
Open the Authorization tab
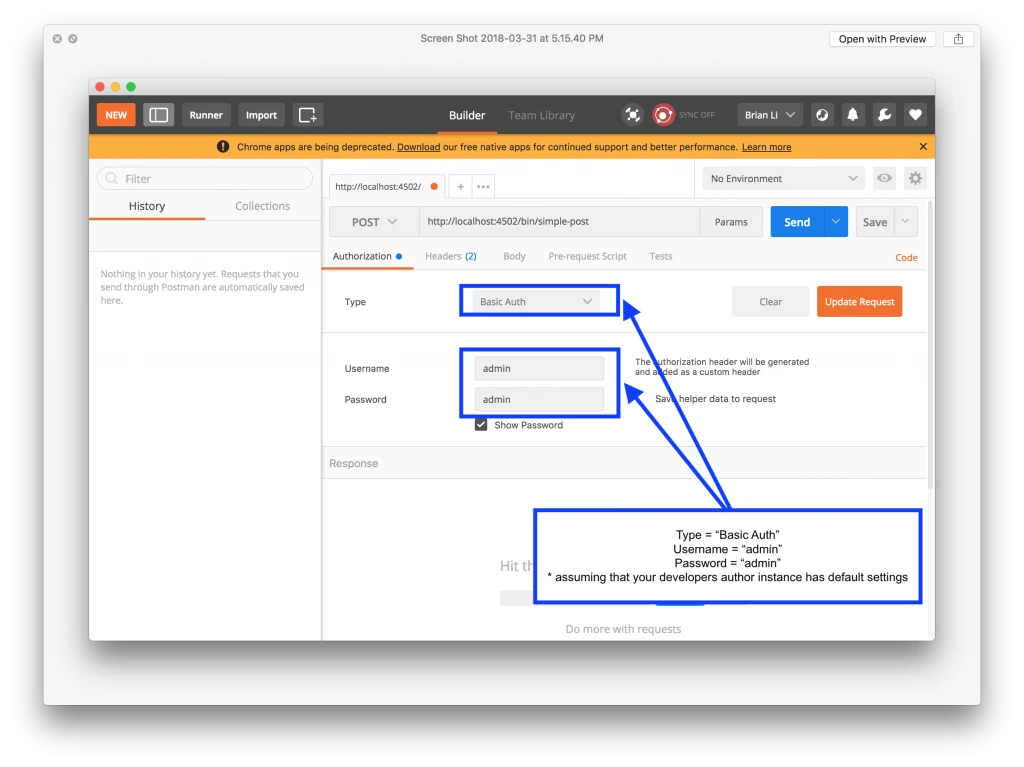[368, 256]
